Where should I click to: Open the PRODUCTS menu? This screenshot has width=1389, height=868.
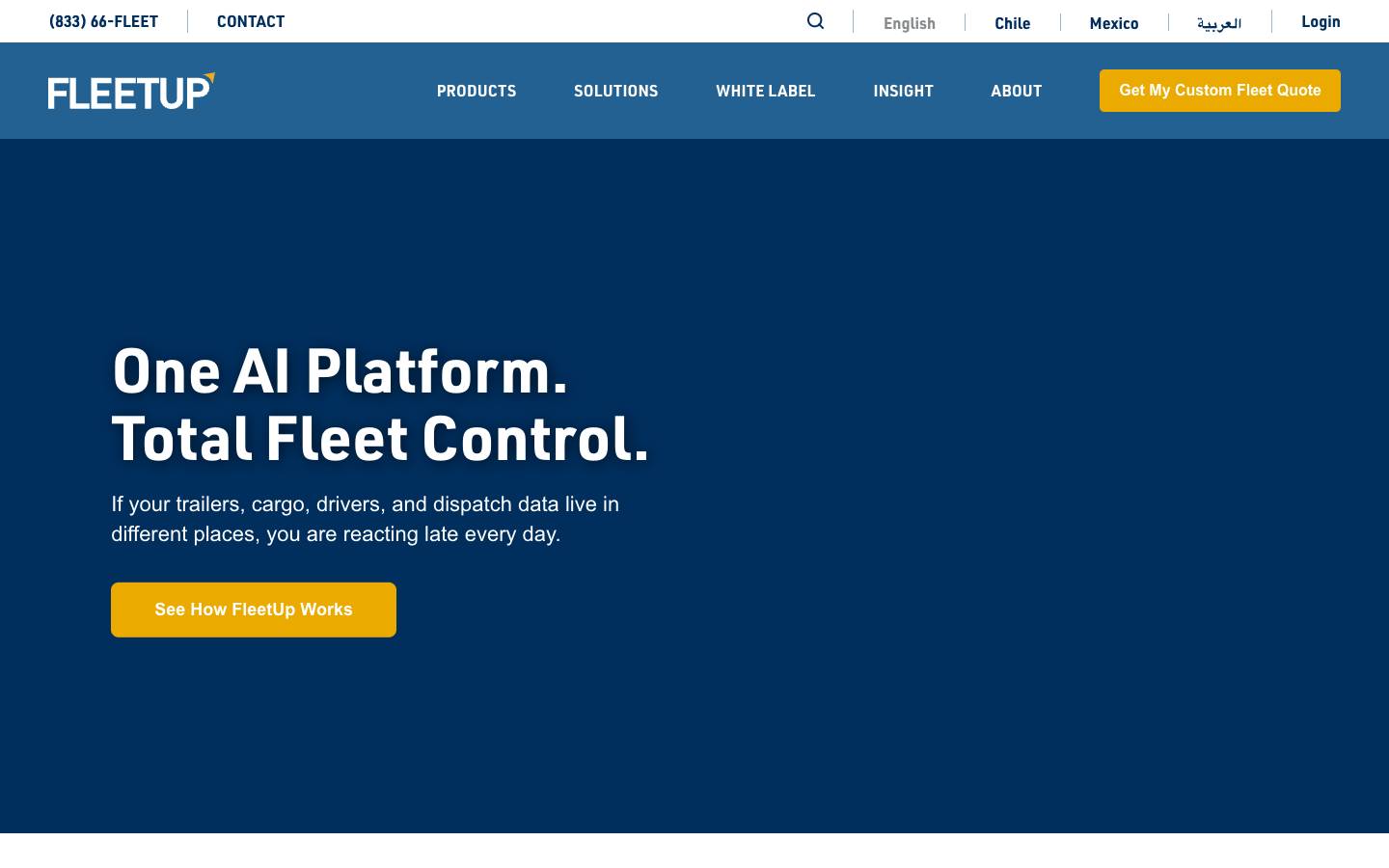[x=477, y=91]
